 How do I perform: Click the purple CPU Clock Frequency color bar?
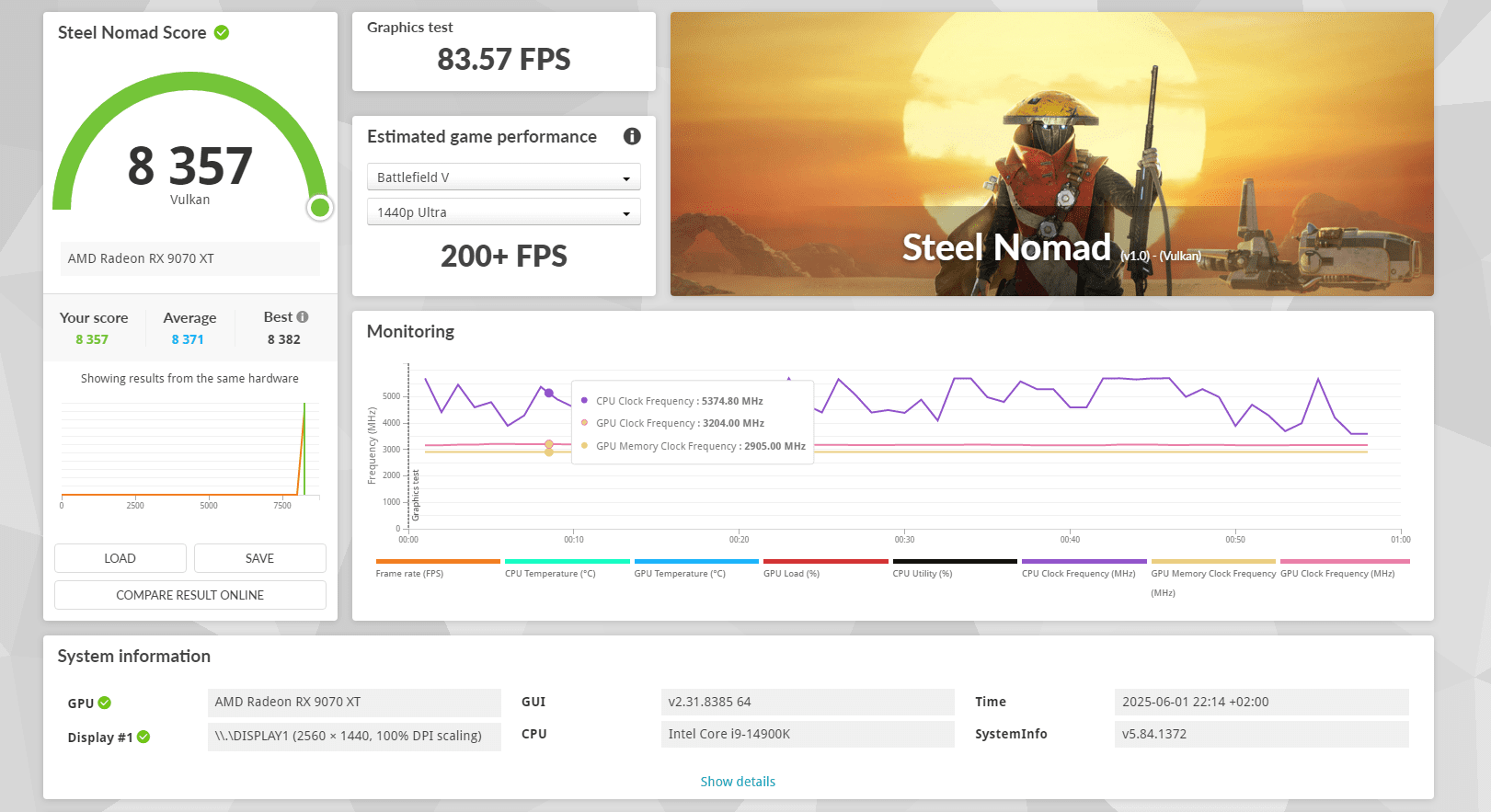1084,561
